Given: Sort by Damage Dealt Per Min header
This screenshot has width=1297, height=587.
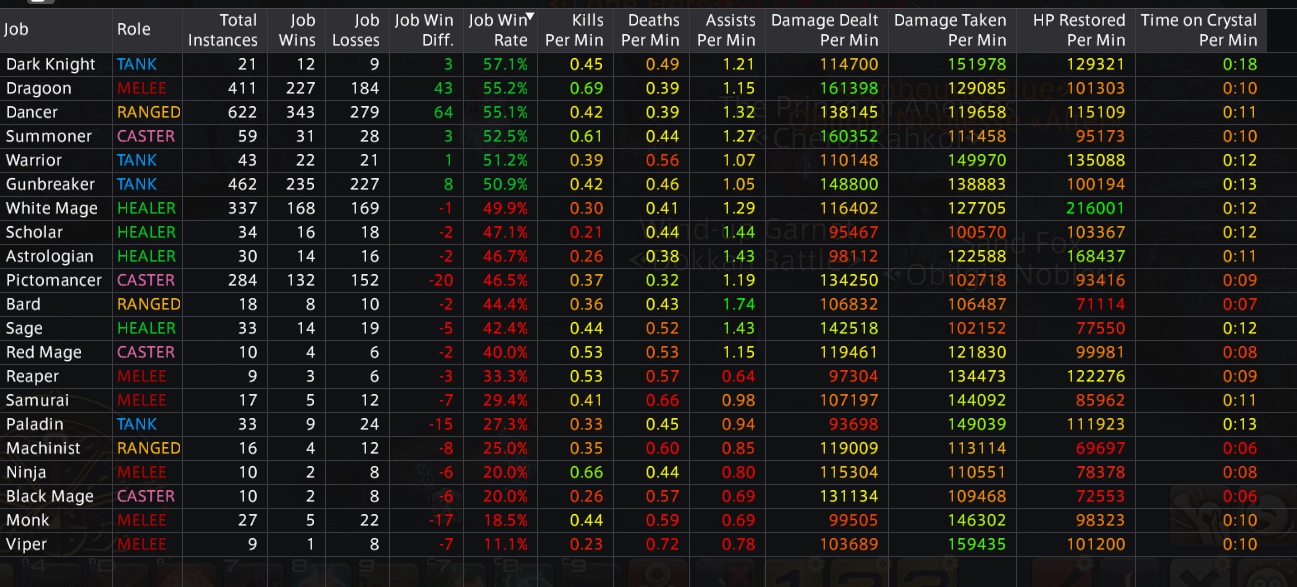Looking at the screenshot, I should 825,30.
